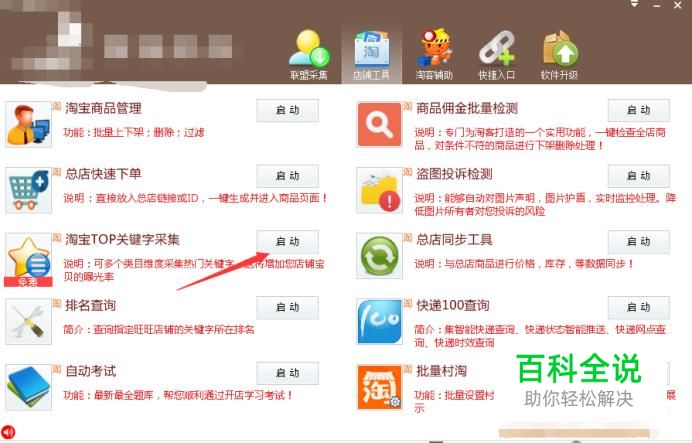Click the red speaker icon at bottom left
This screenshot has height=443, width=692.
pos(8,432)
